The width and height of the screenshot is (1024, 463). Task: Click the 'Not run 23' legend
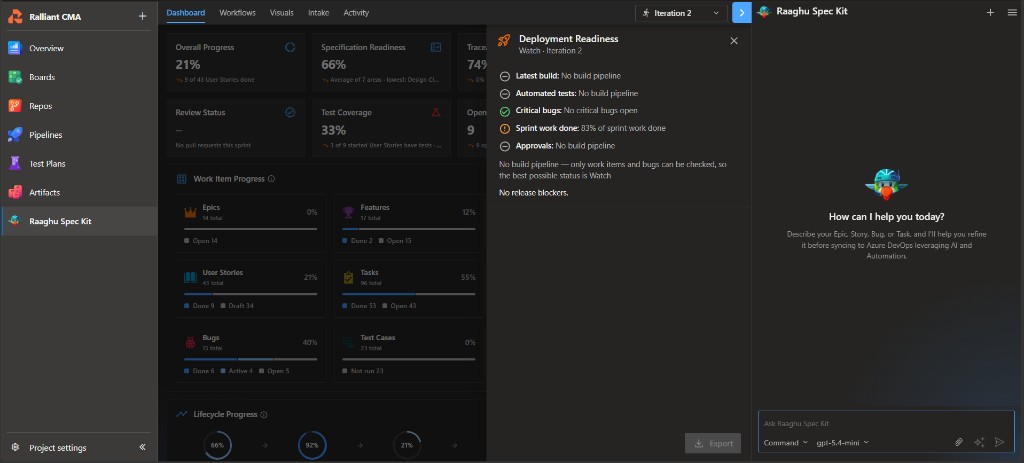[362, 371]
